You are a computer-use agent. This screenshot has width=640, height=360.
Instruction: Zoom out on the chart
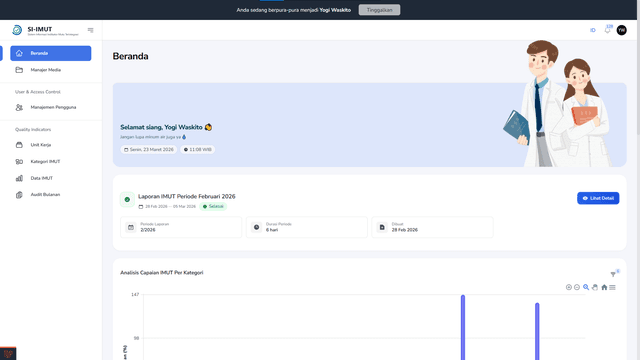(577, 287)
